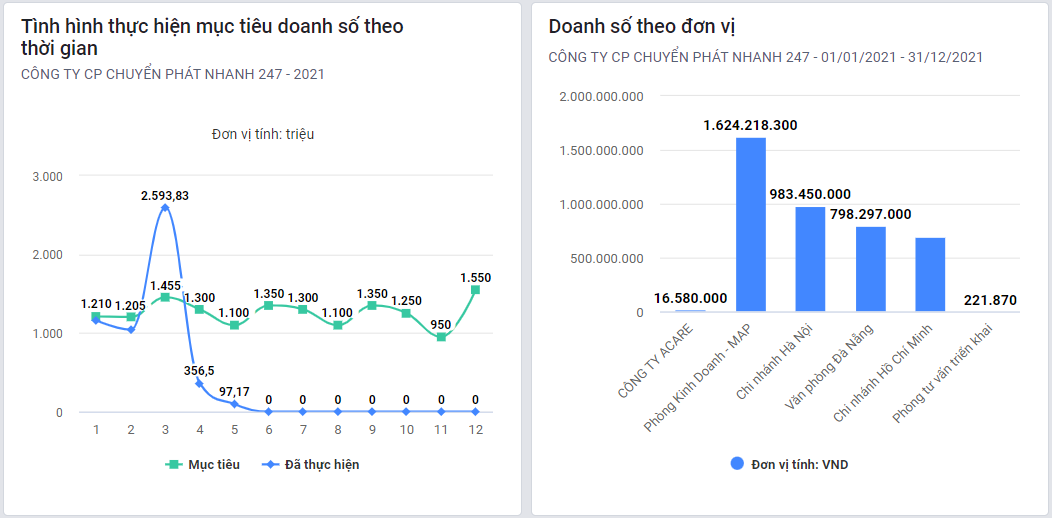Click the 1.250 target label at month 10
The height and width of the screenshot is (518, 1052).
[407, 301]
